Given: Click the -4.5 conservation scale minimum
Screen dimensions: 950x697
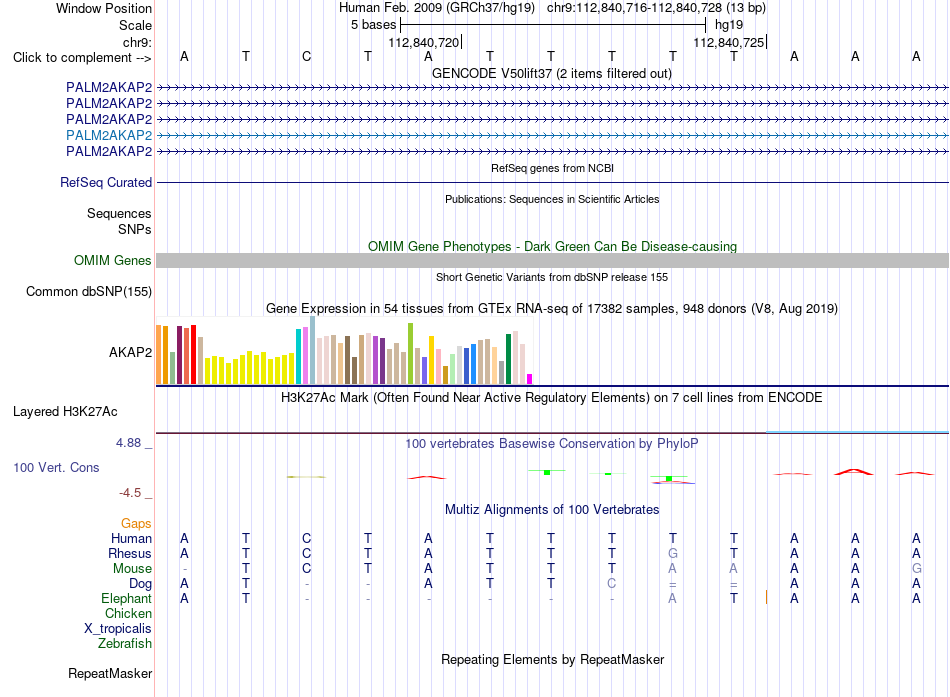Looking at the screenshot, I should pos(130,493).
